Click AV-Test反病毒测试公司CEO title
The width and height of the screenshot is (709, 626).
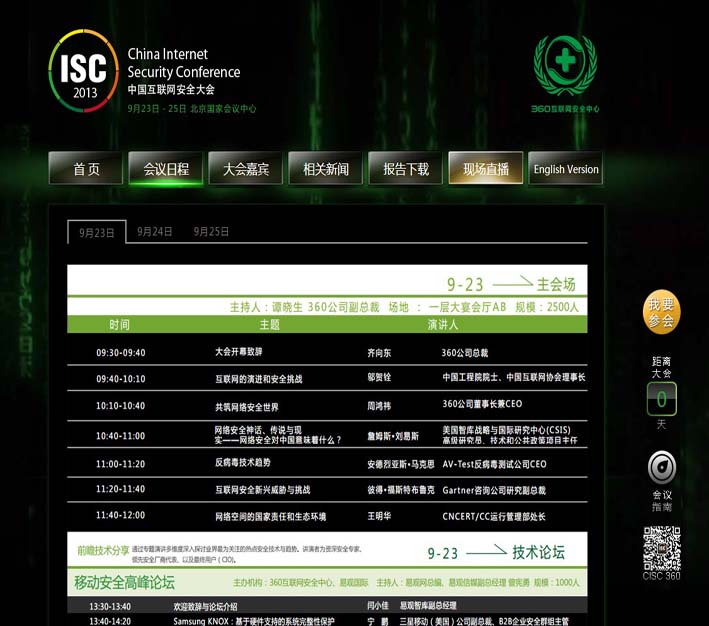[494, 464]
